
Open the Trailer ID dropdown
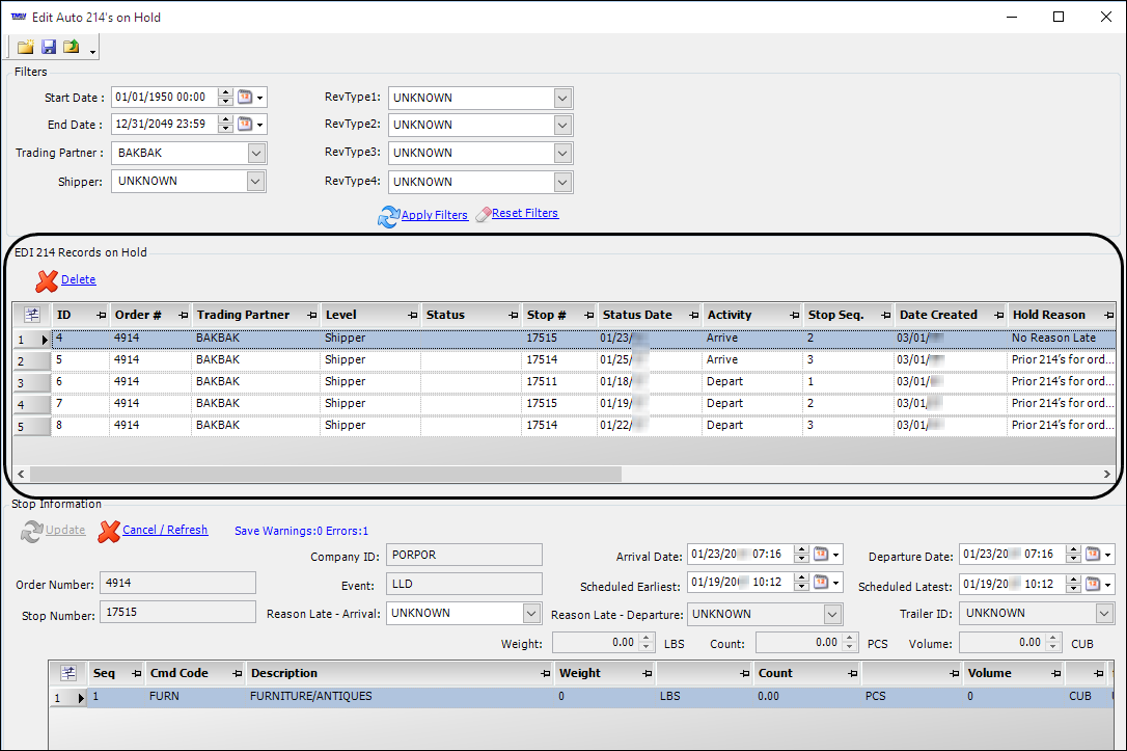pyautogui.click(x=1104, y=613)
